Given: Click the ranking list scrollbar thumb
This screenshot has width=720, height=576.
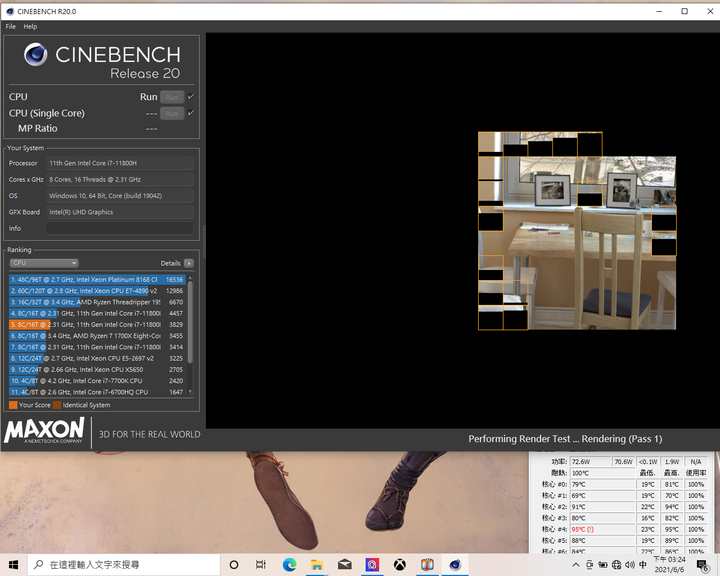Looking at the screenshot, I should coord(190,322).
